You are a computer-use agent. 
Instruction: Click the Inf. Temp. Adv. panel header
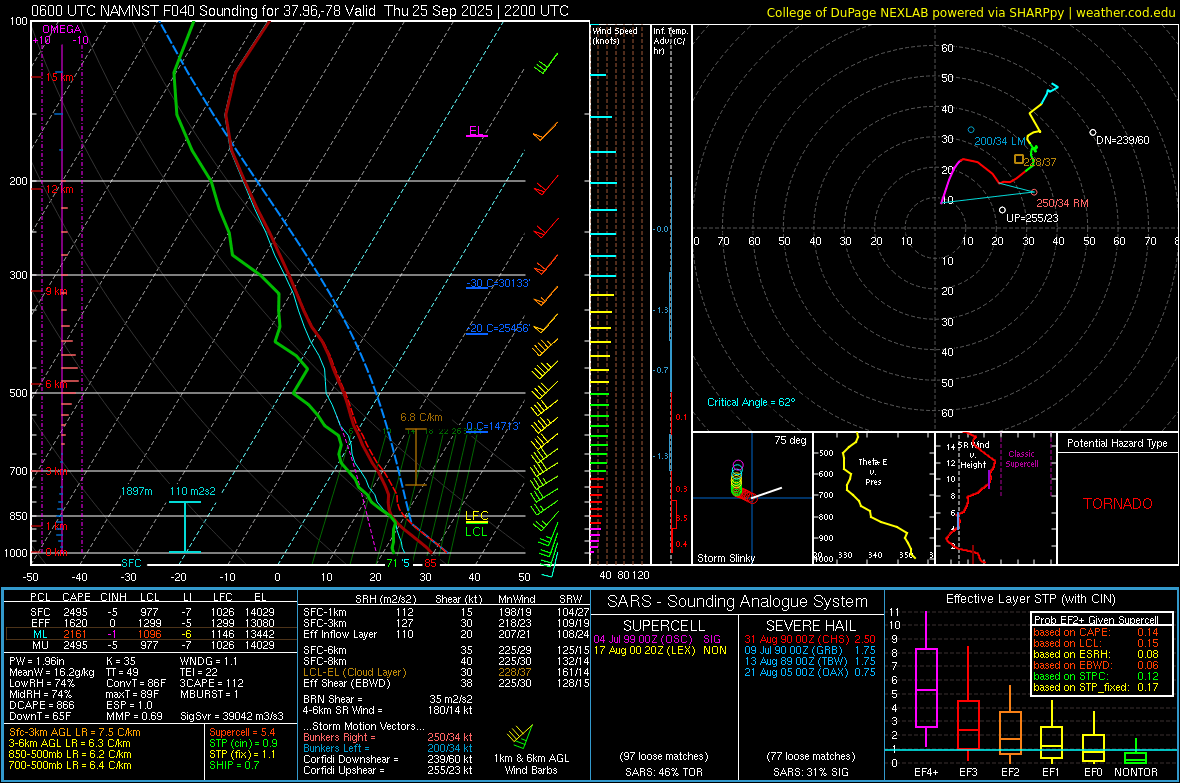670,41
